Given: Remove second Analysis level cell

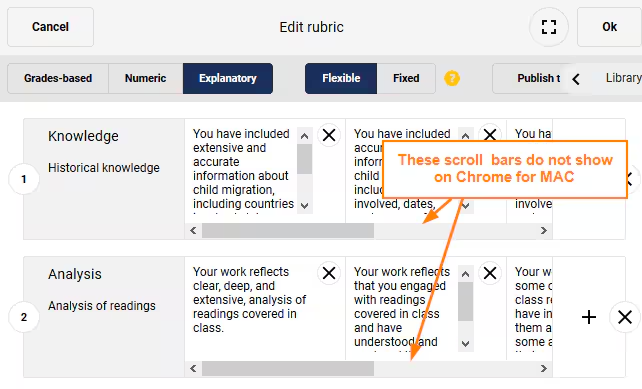Looking at the screenshot, I should [490, 273].
